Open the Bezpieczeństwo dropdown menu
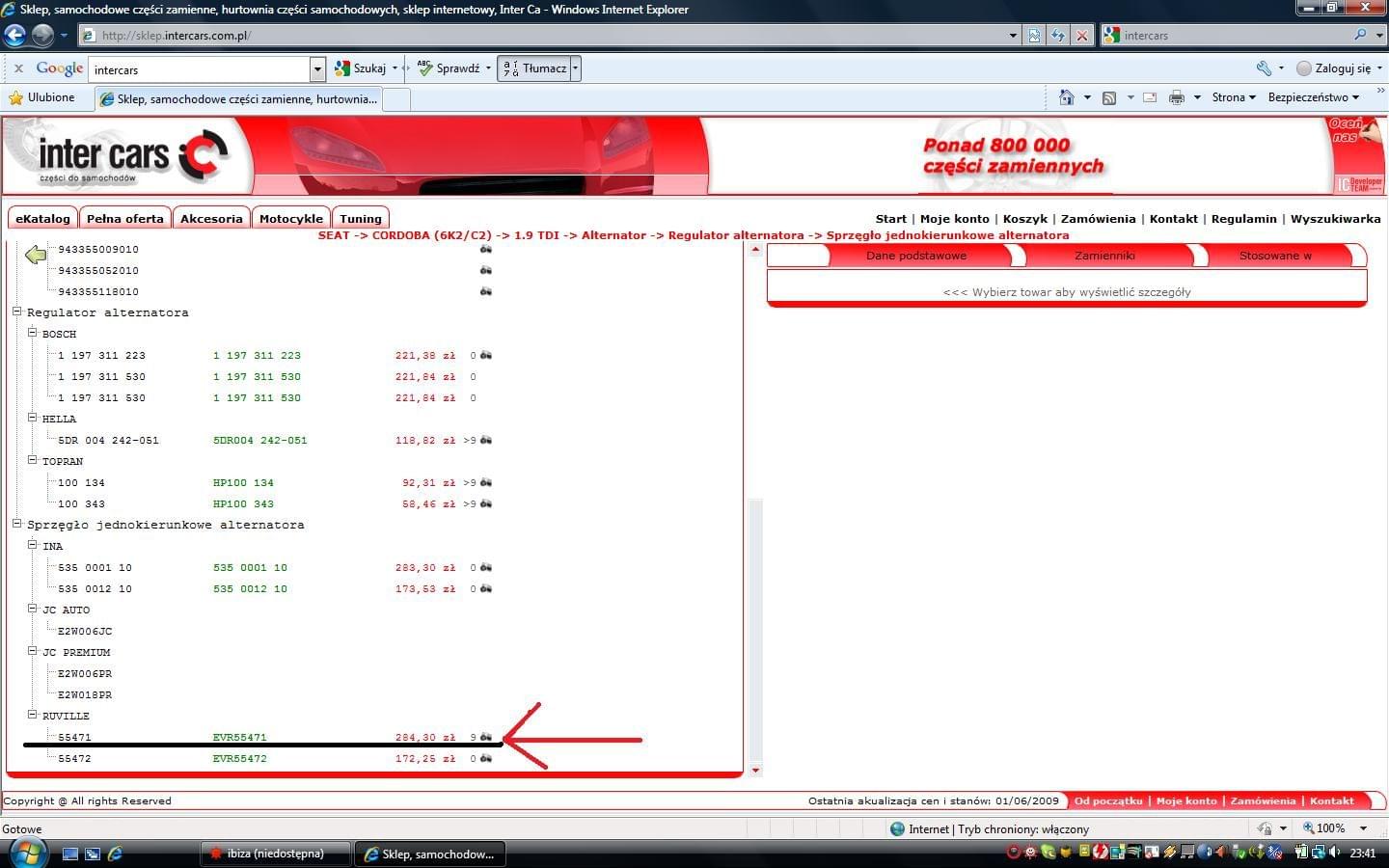1389x868 pixels. point(1313,97)
